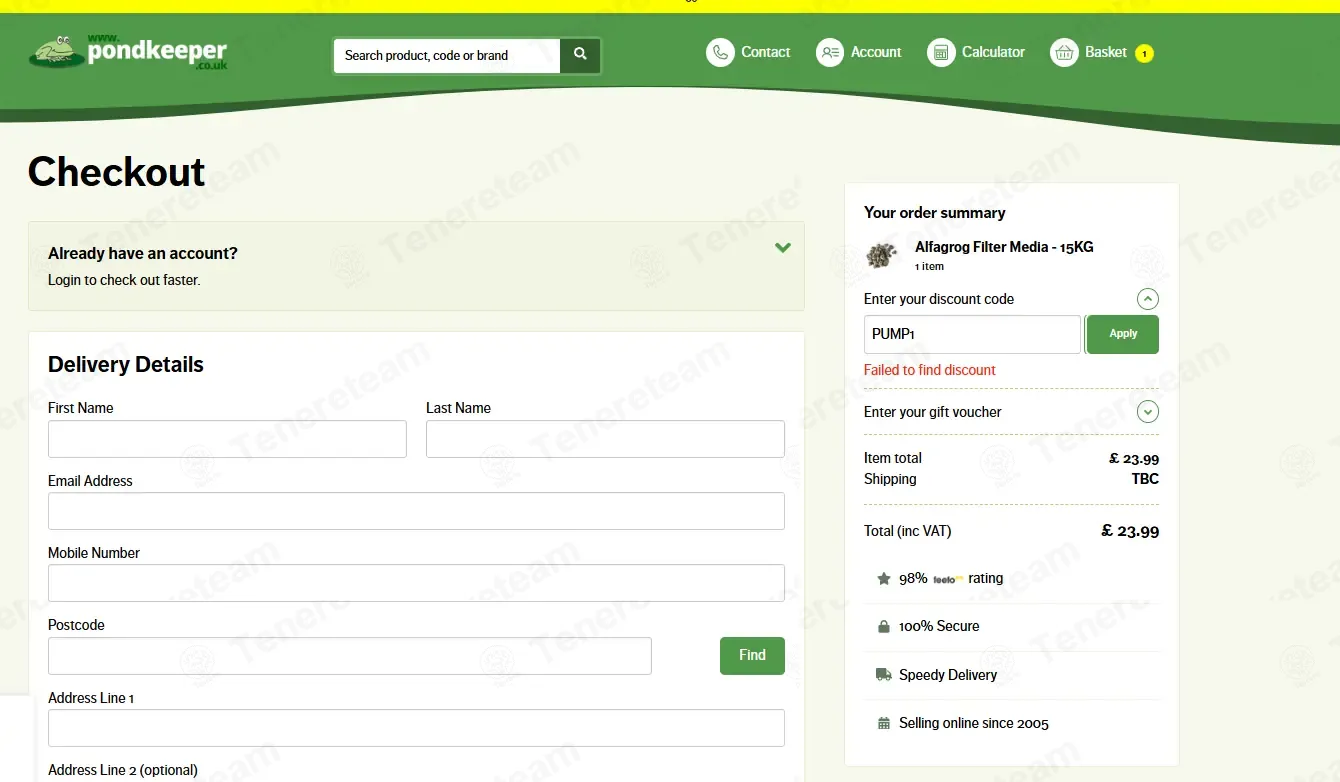1340x782 pixels.
Task: Click the Account person icon
Action: pyautogui.click(x=830, y=53)
